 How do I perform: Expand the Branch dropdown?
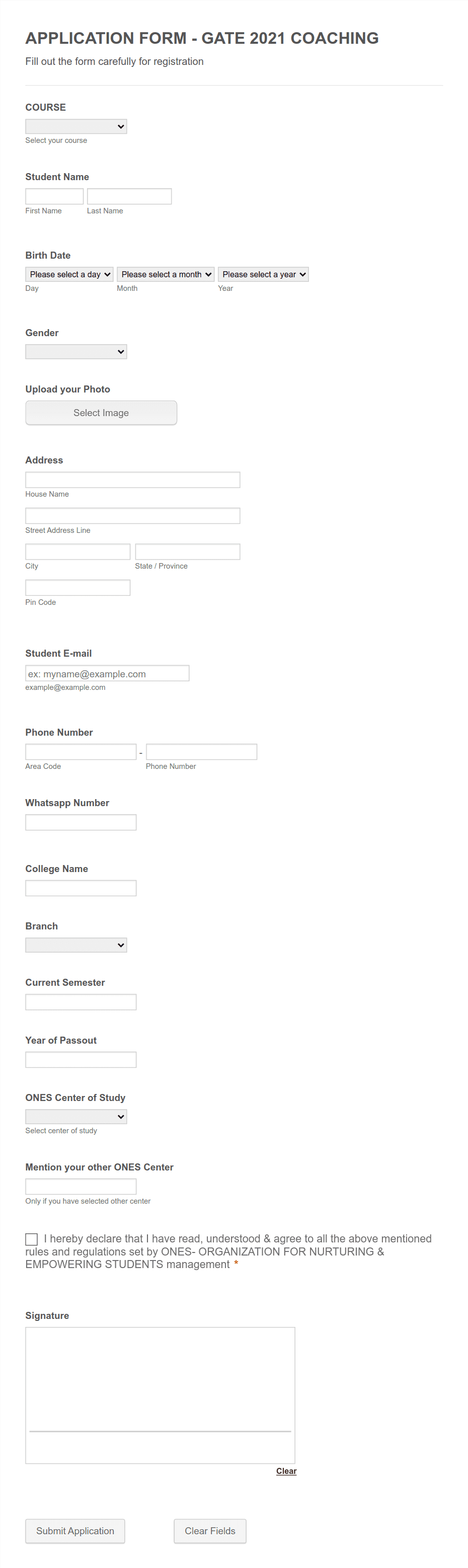[x=75, y=945]
